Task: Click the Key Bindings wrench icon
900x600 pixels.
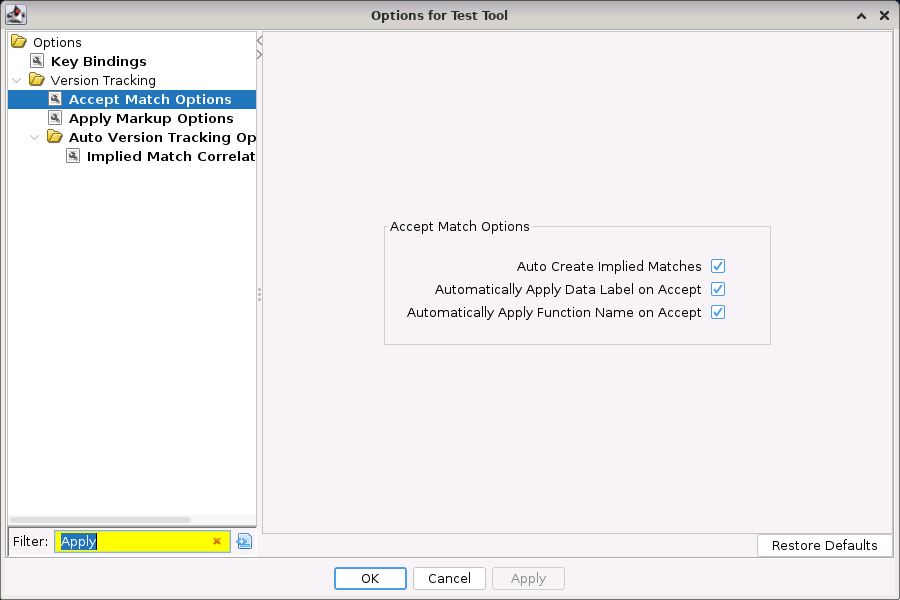Action: coord(37,61)
